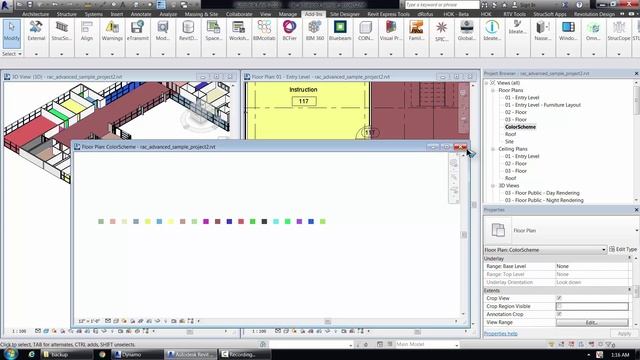
Task: Open the Collaborate ribbon tab
Action: click(x=239, y=14)
